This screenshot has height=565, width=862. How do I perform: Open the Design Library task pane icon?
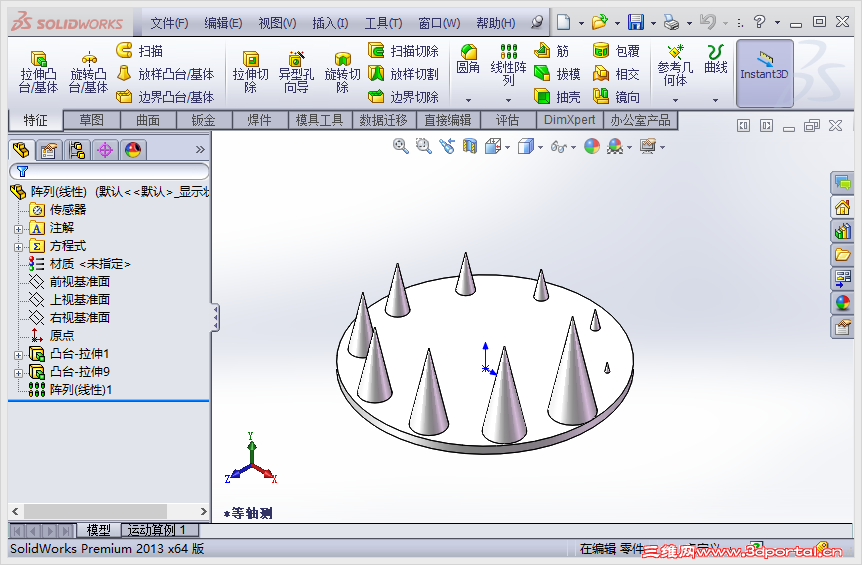(x=842, y=231)
